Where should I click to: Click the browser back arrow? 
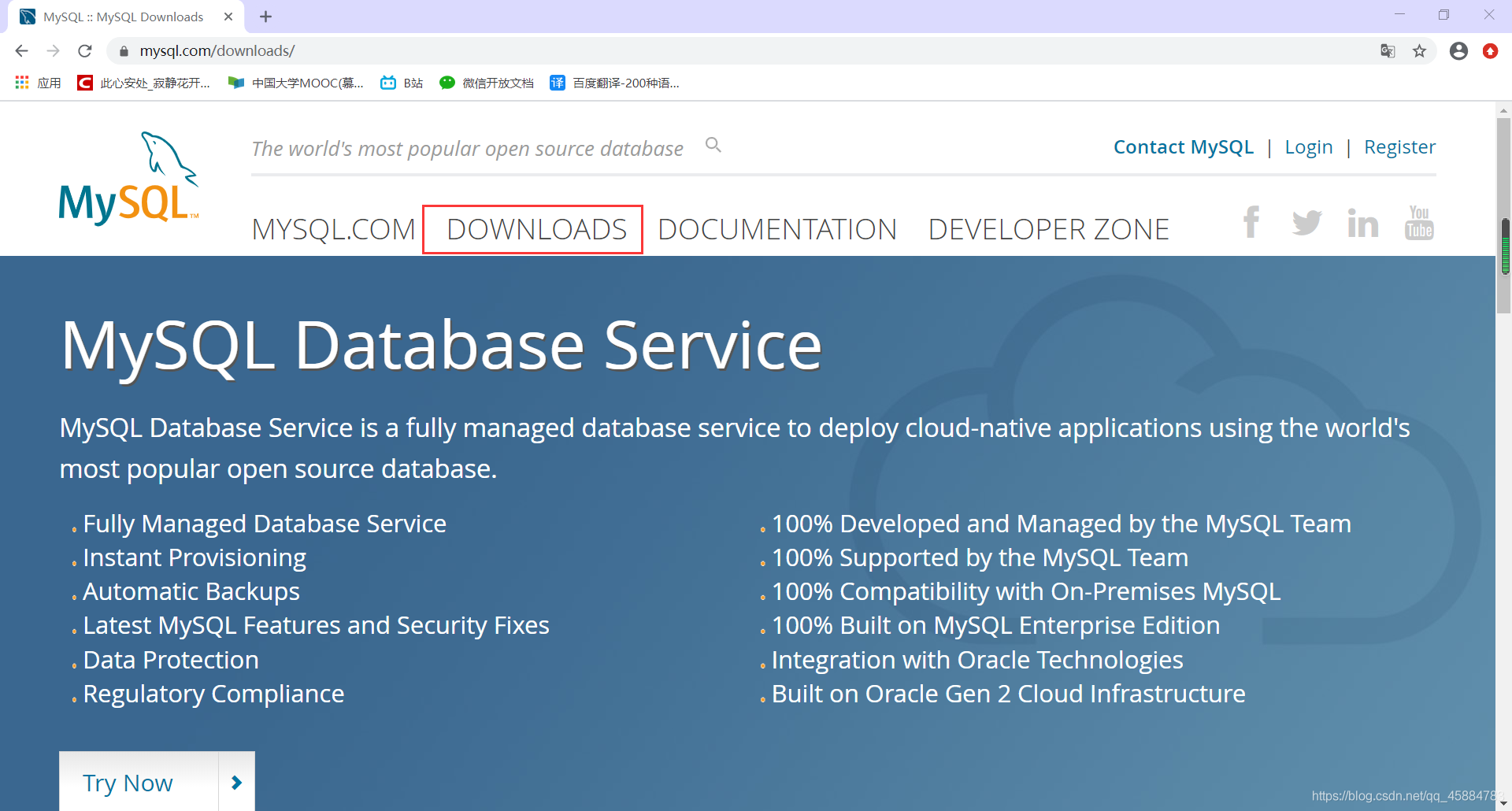21,51
